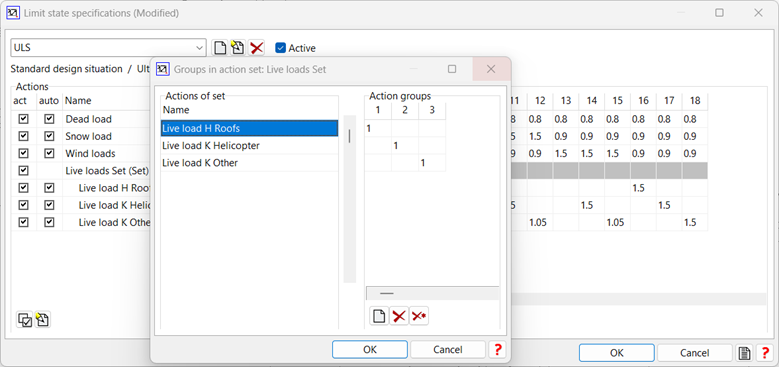Select Snow load row in Actions table

click(88, 136)
